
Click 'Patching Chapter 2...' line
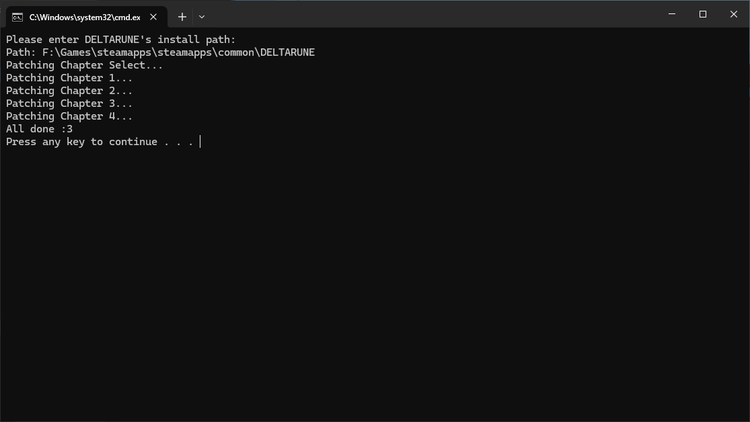coord(69,91)
